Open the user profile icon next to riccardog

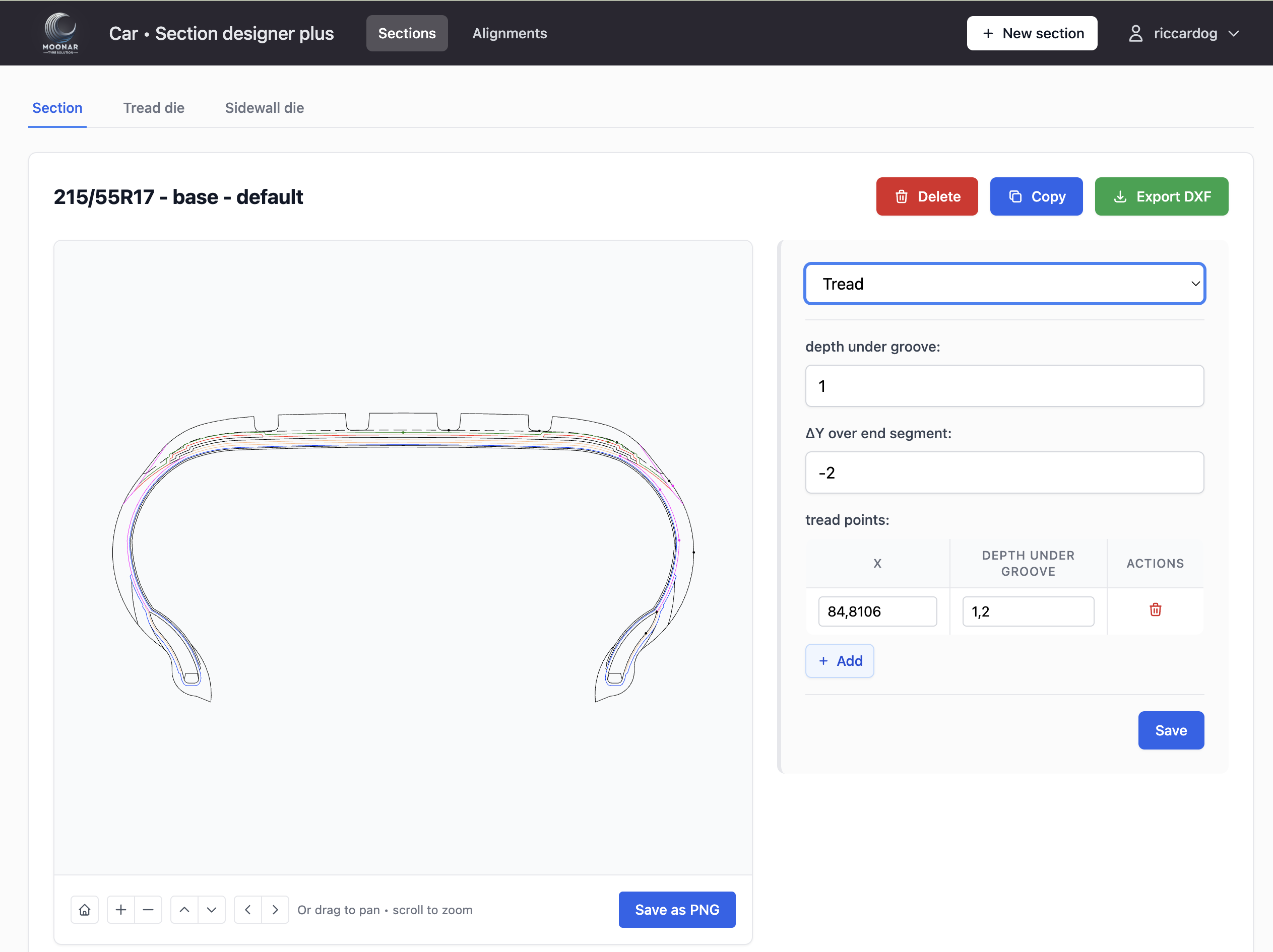pyautogui.click(x=1136, y=33)
